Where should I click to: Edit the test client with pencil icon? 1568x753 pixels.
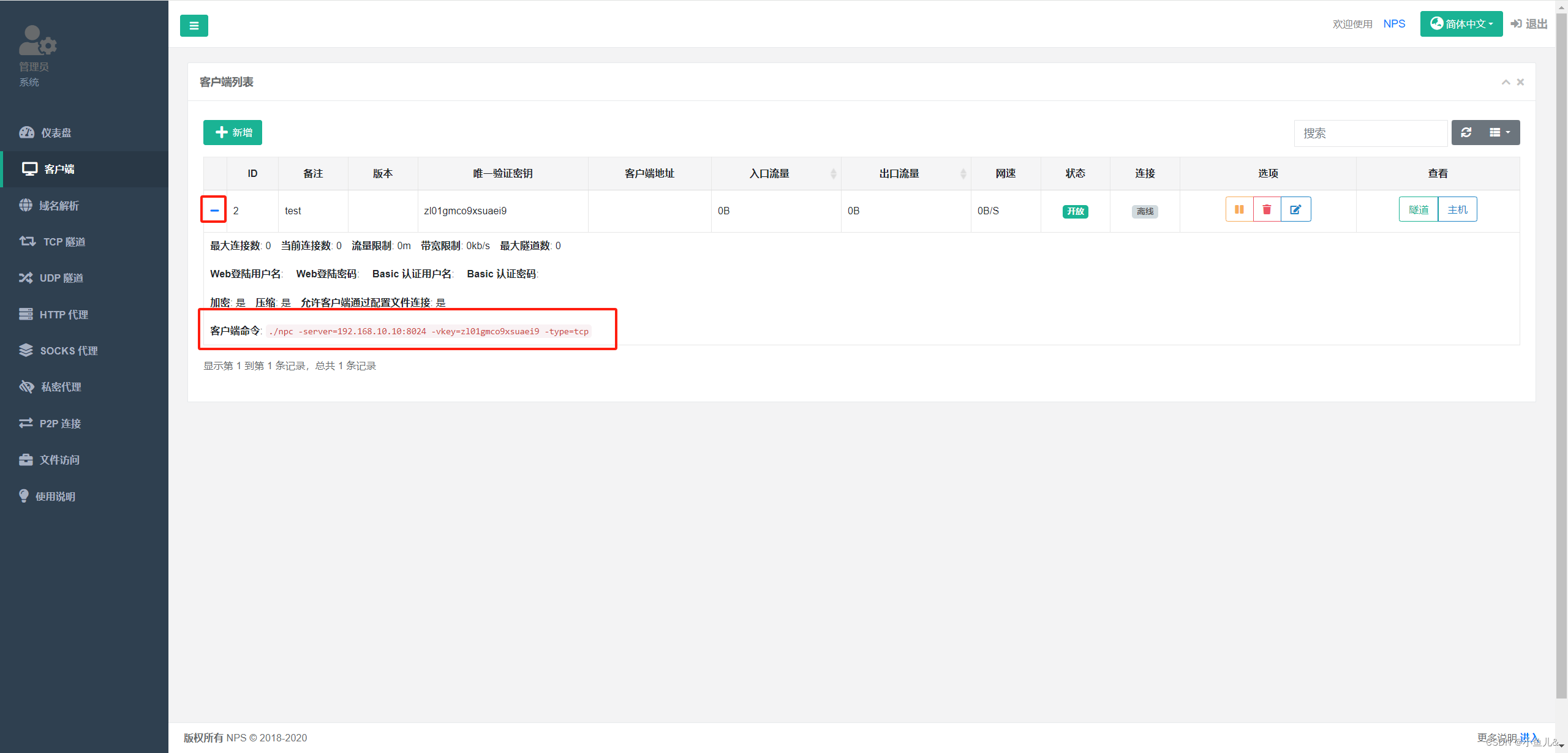(1296, 209)
